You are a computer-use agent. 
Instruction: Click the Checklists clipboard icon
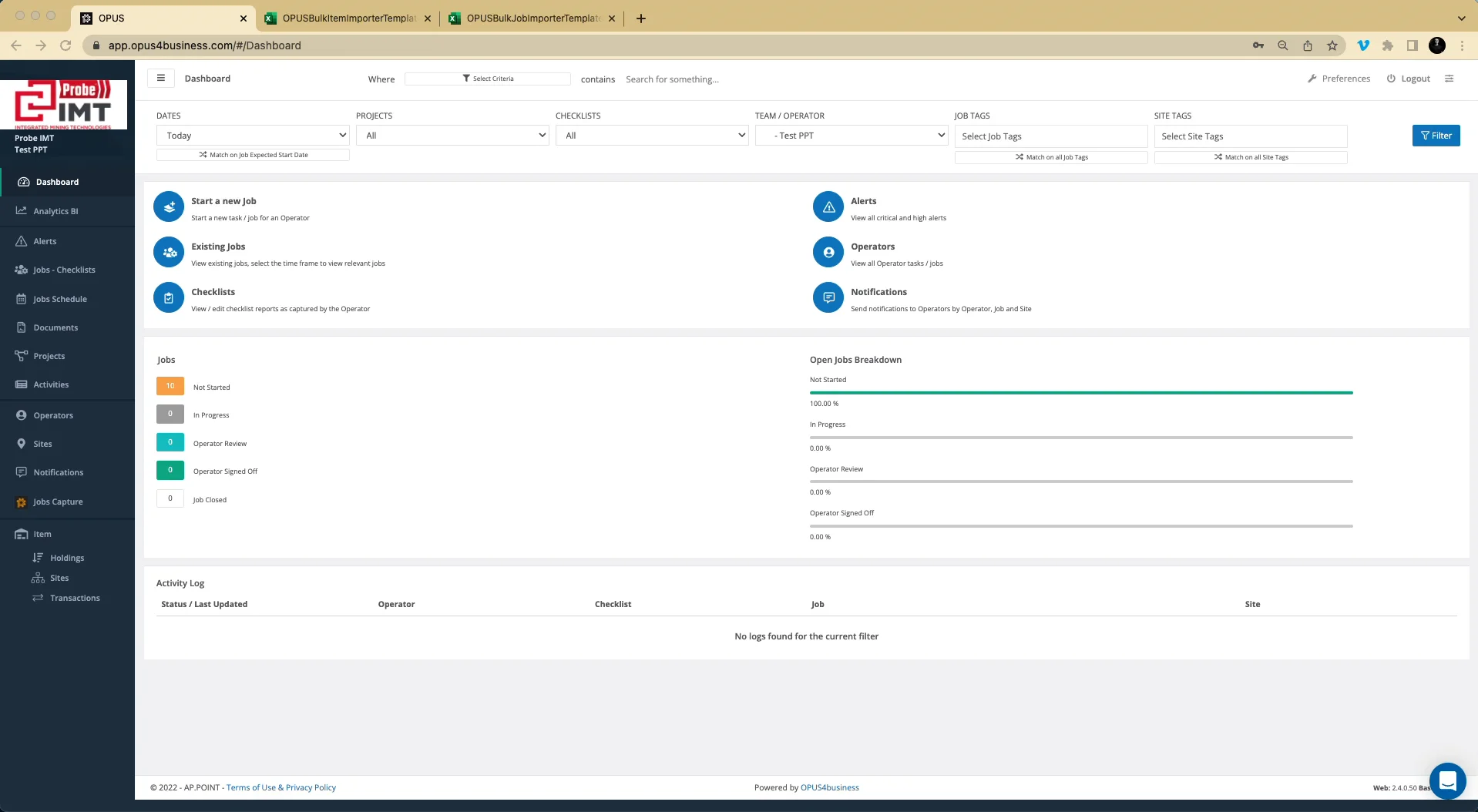point(169,297)
